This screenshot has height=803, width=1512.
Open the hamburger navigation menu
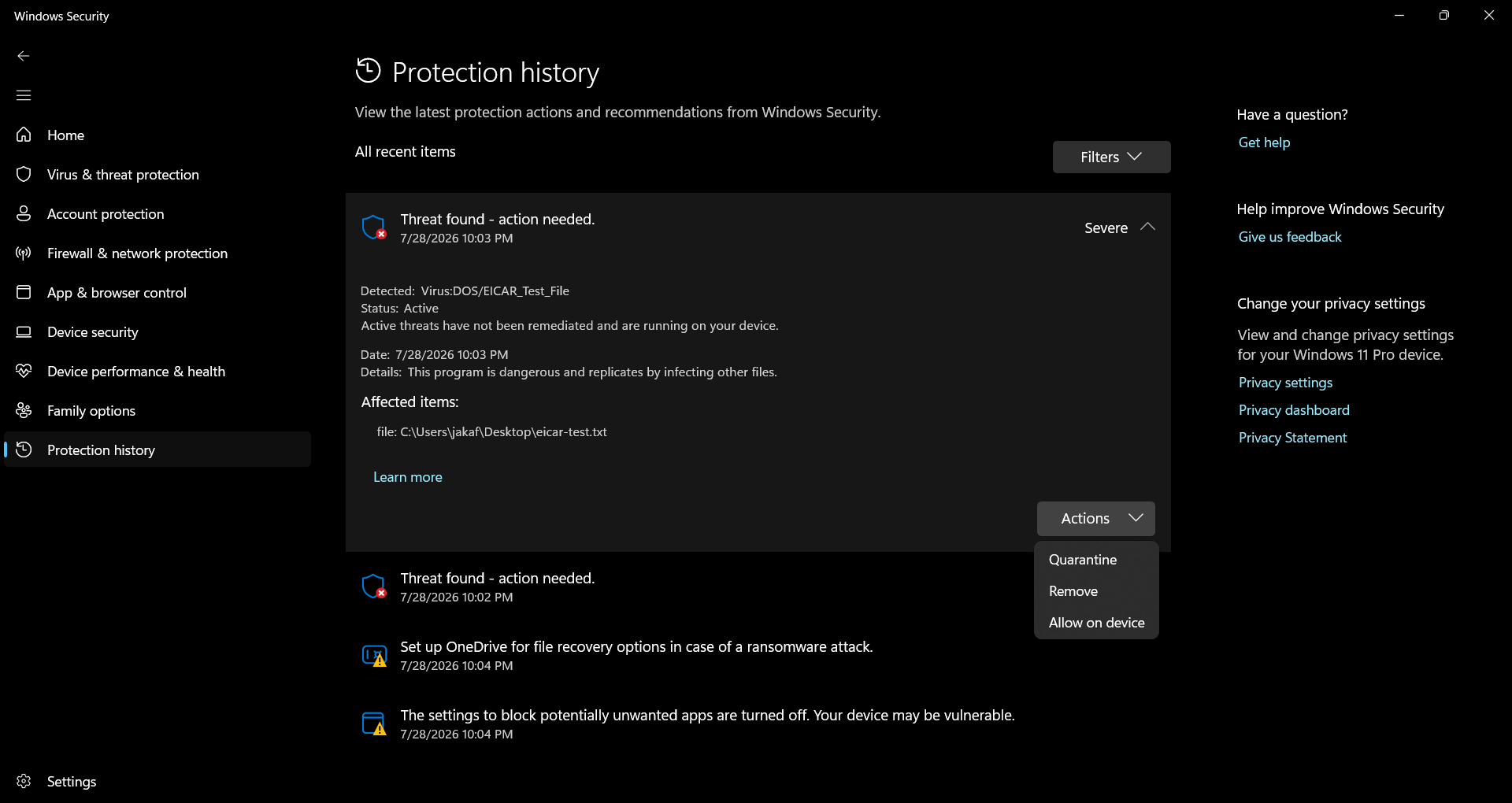[24, 95]
